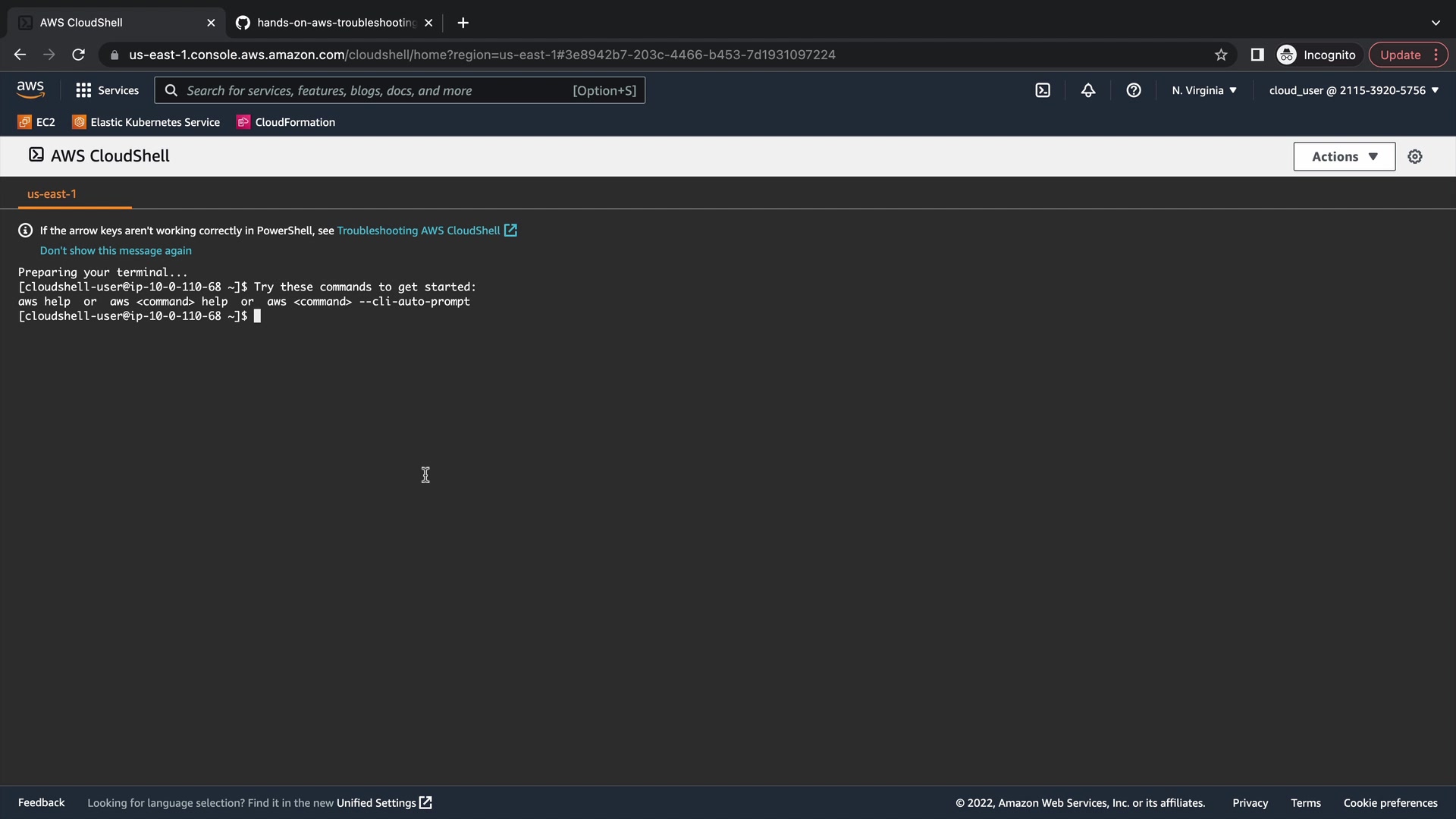1456x819 pixels.
Task: Toggle the browser side panel icon
Action: pos(1257,55)
